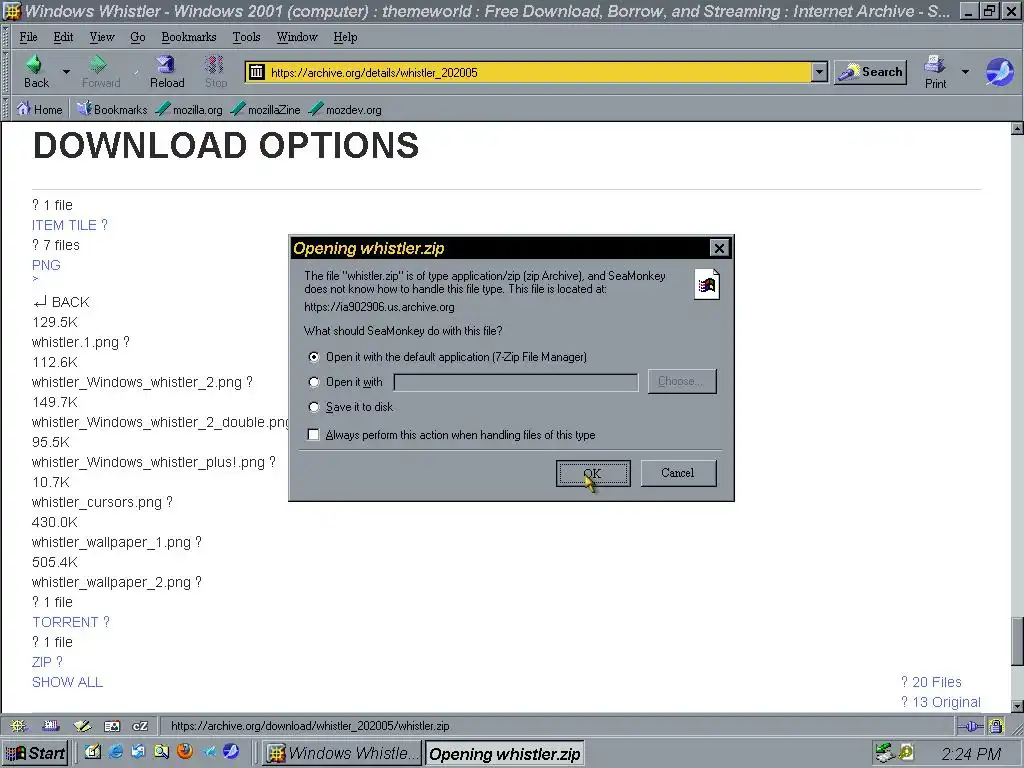
Task: Click the first quick launch notepad icon
Action: tap(92, 752)
